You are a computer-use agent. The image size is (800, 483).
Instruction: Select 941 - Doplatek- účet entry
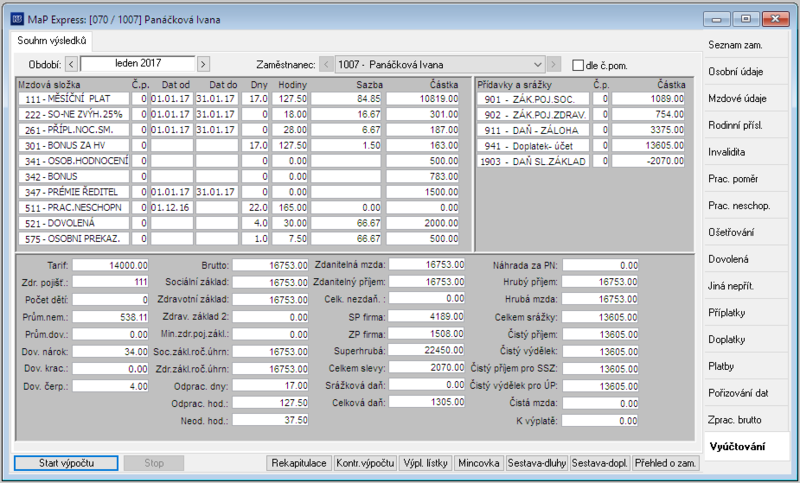point(581,146)
